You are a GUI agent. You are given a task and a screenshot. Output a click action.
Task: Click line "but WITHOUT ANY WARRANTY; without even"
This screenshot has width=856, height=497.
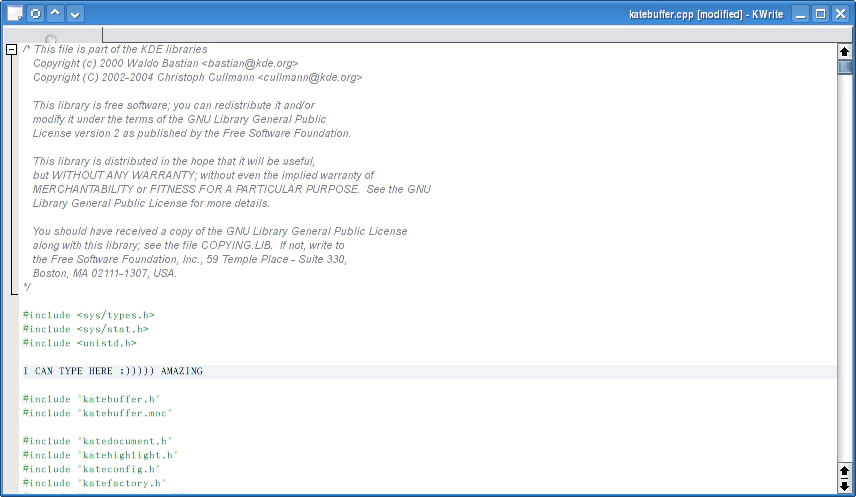point(203,175)
